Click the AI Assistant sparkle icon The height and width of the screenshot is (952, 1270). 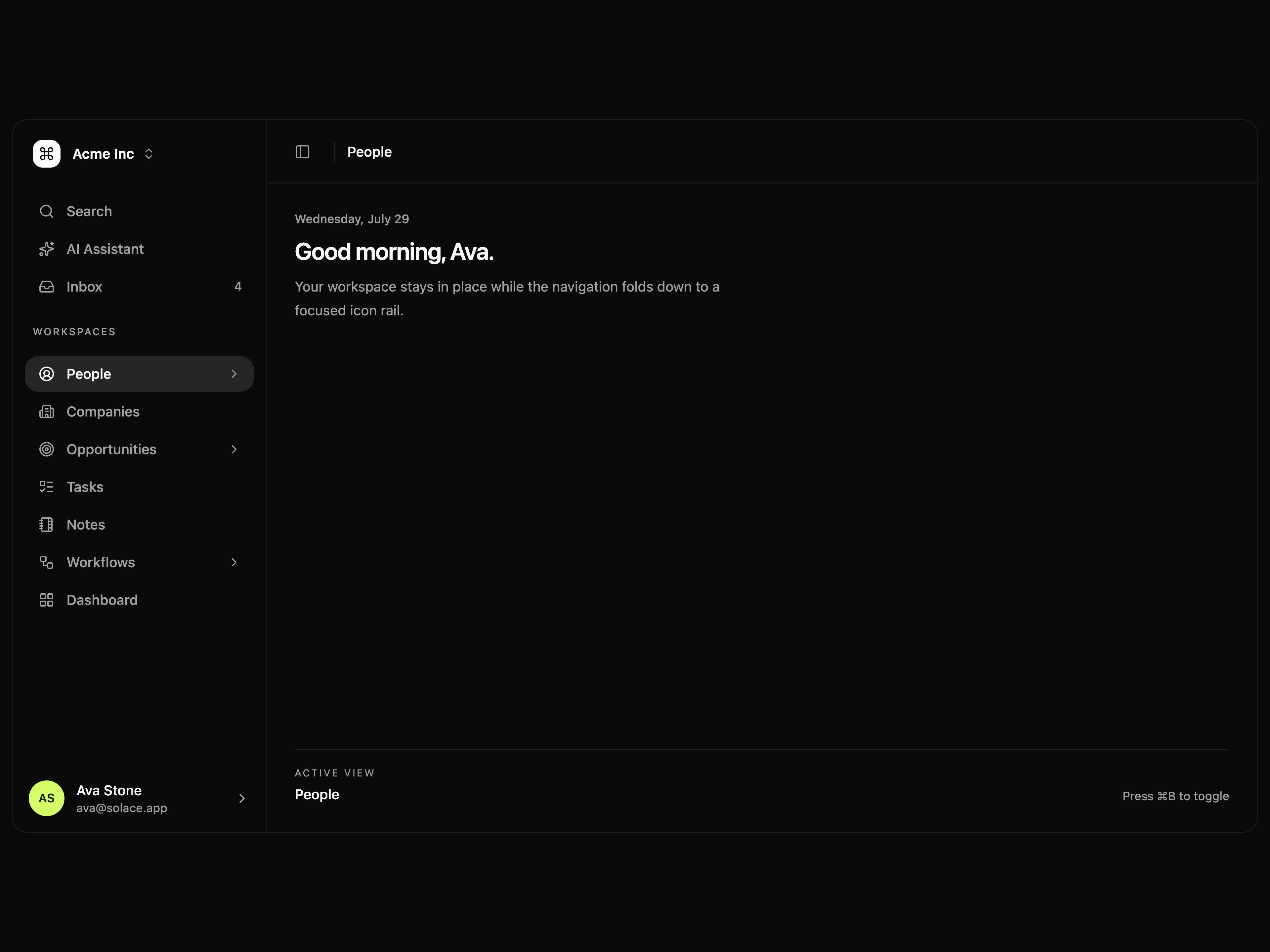(47, 249)
